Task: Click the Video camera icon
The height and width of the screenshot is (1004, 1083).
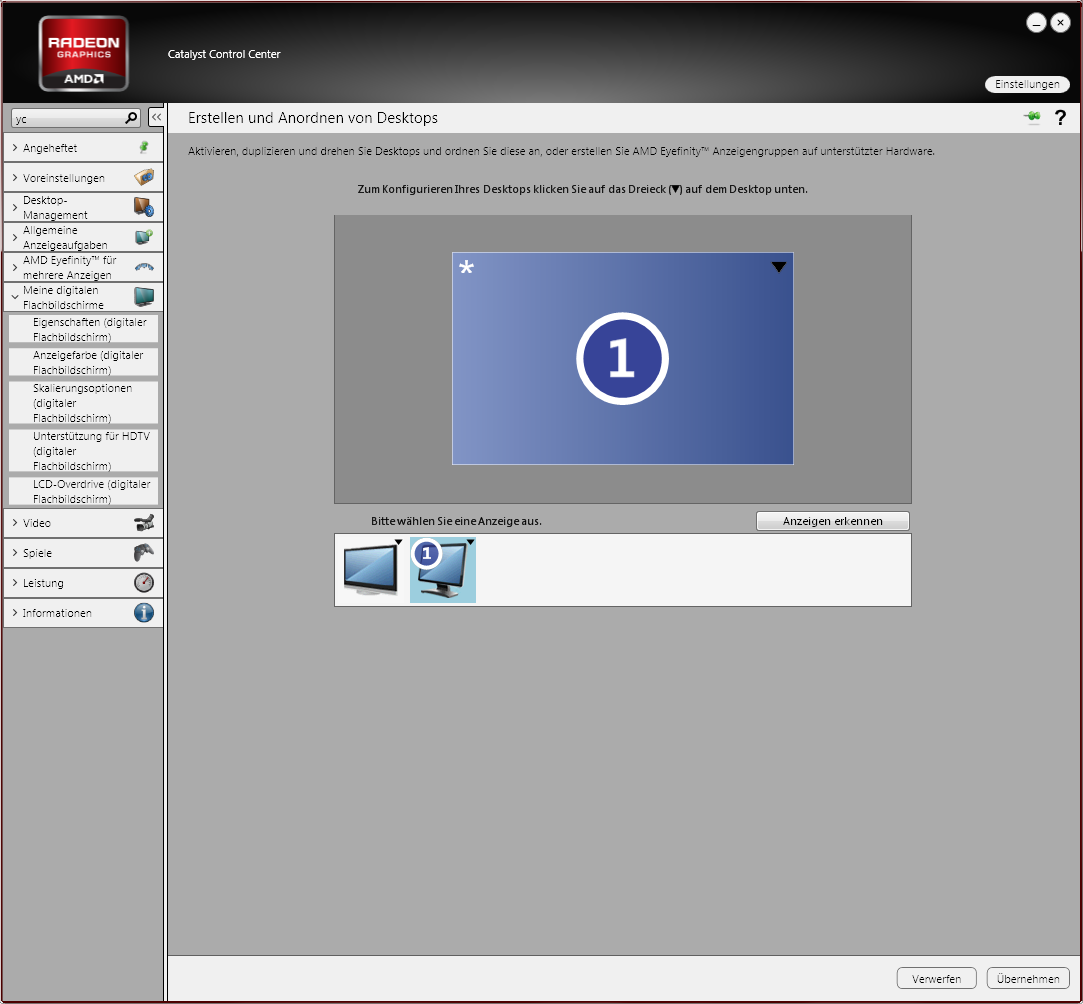Action: (144, 523)
